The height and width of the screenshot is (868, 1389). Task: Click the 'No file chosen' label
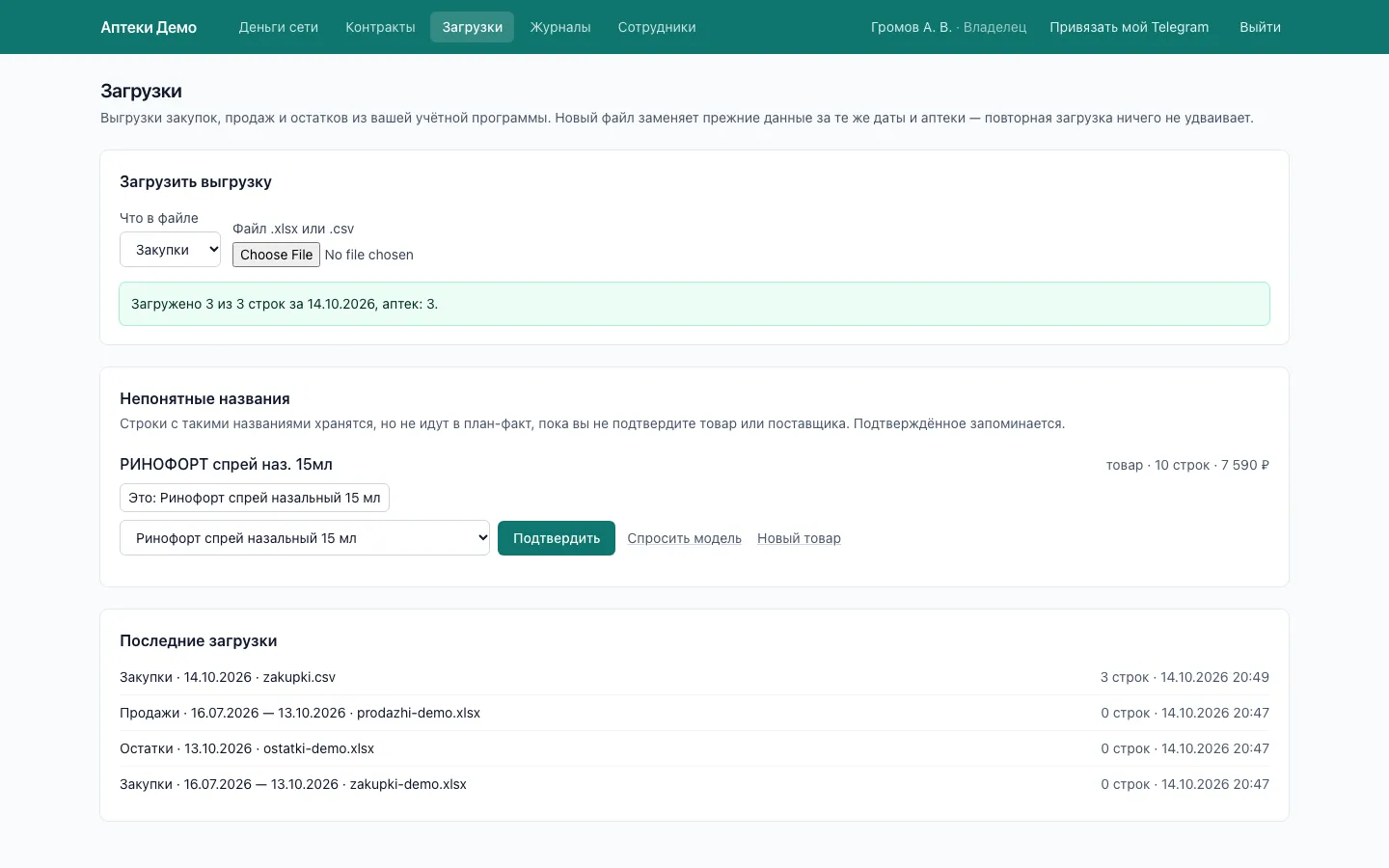point(368,255)
